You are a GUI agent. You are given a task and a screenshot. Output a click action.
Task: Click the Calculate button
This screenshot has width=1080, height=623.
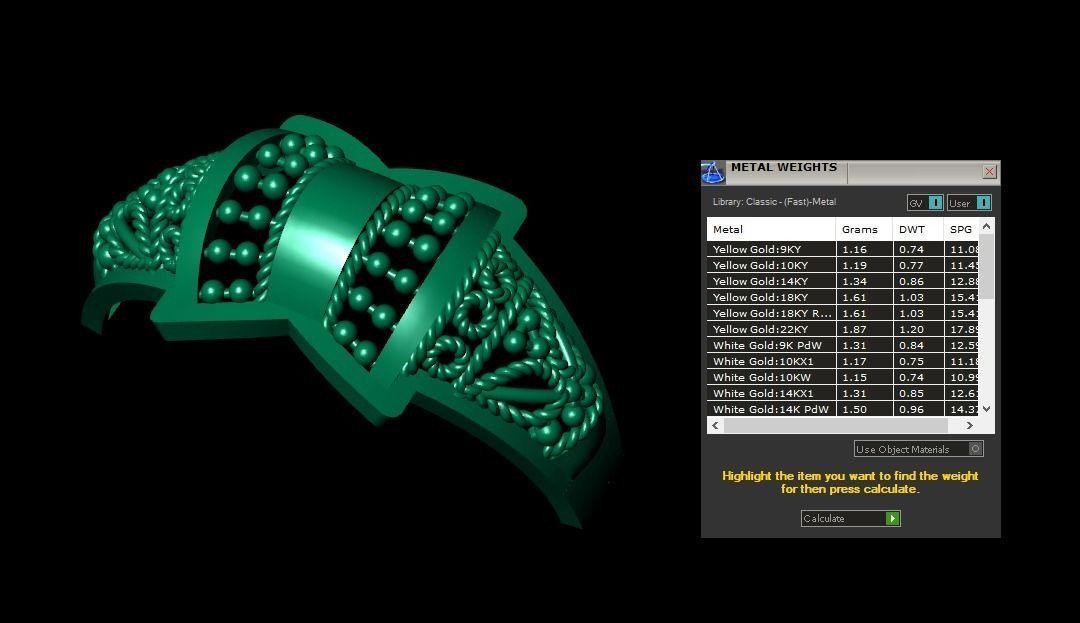851,518
